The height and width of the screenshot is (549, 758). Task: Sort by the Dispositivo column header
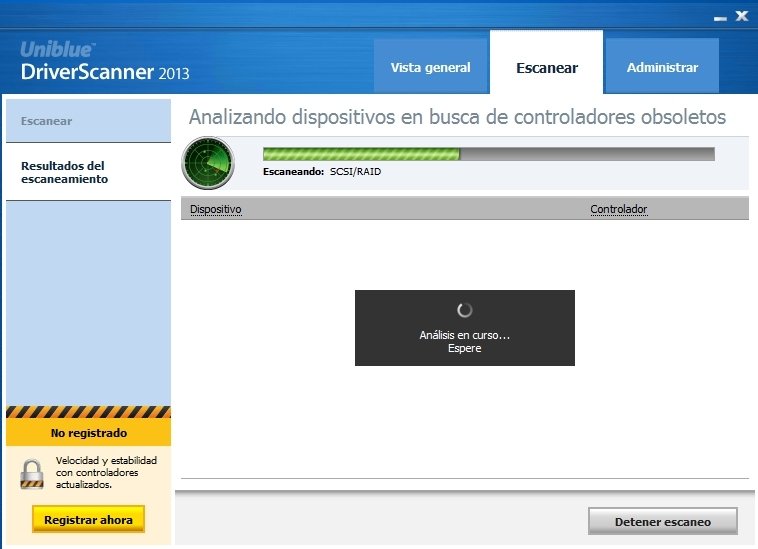click(x=216, y=209)
